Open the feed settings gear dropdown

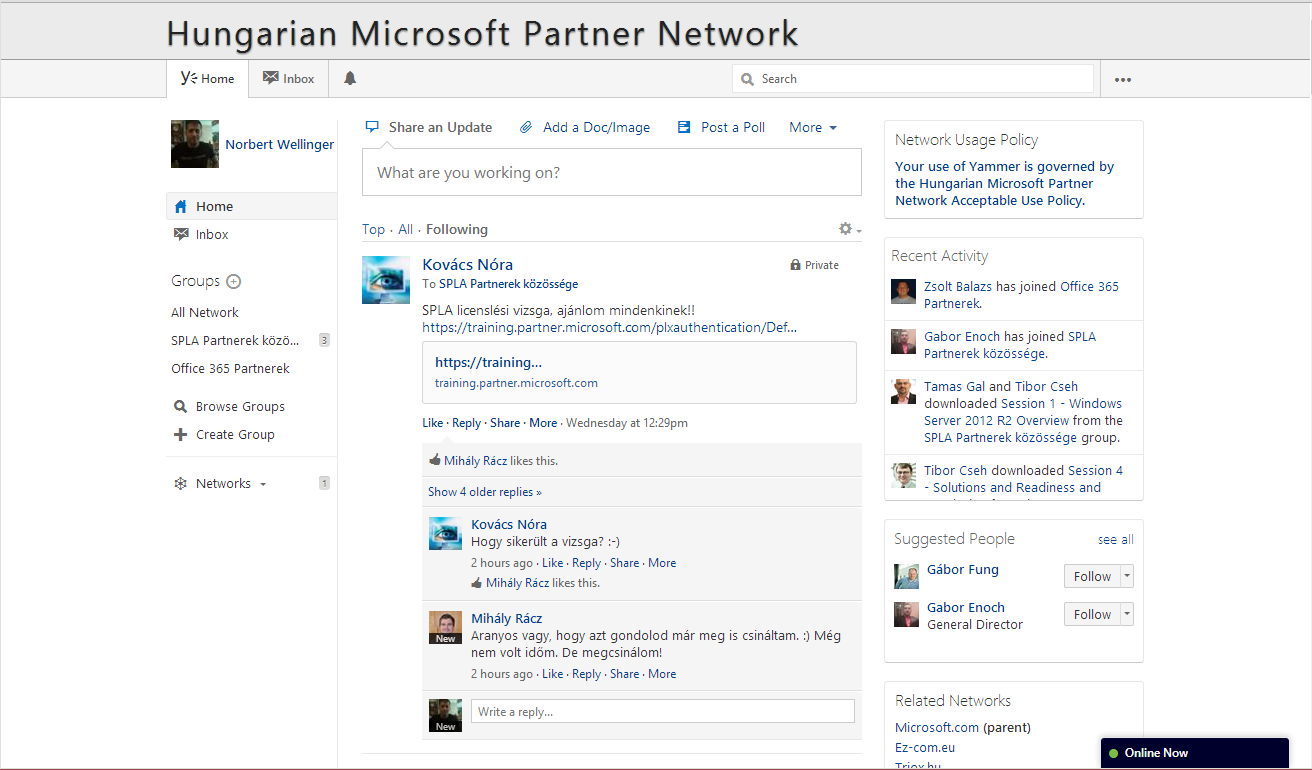849,230
